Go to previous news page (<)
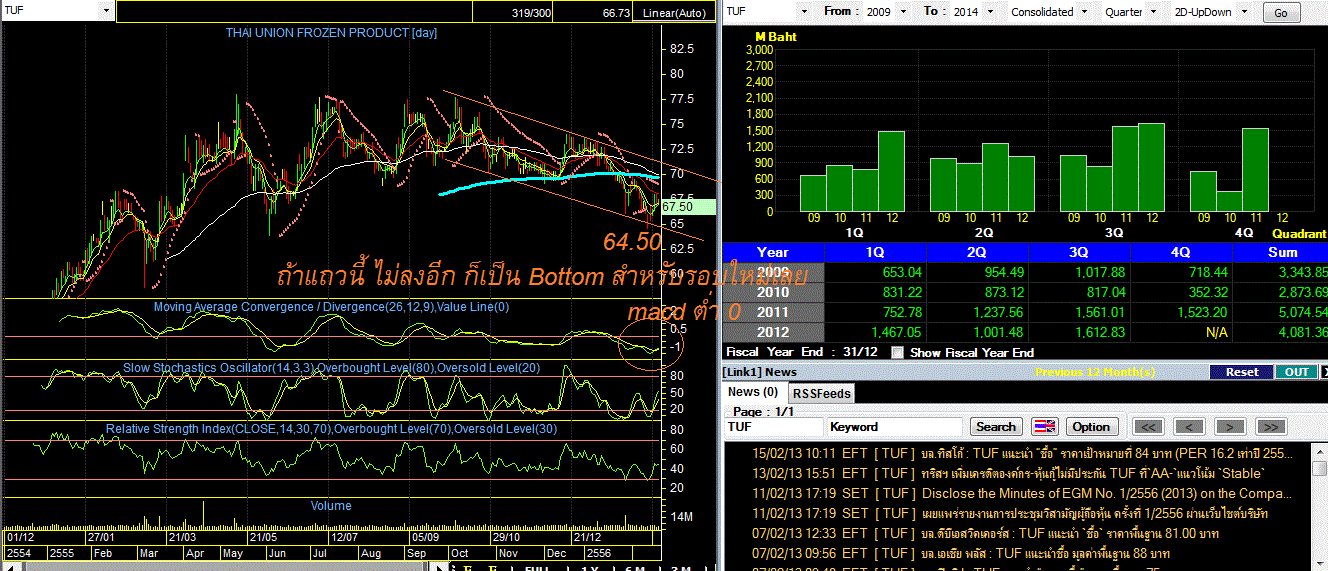The height and width of the screenshot is (571, 1328). click(x=1189, y=427)
